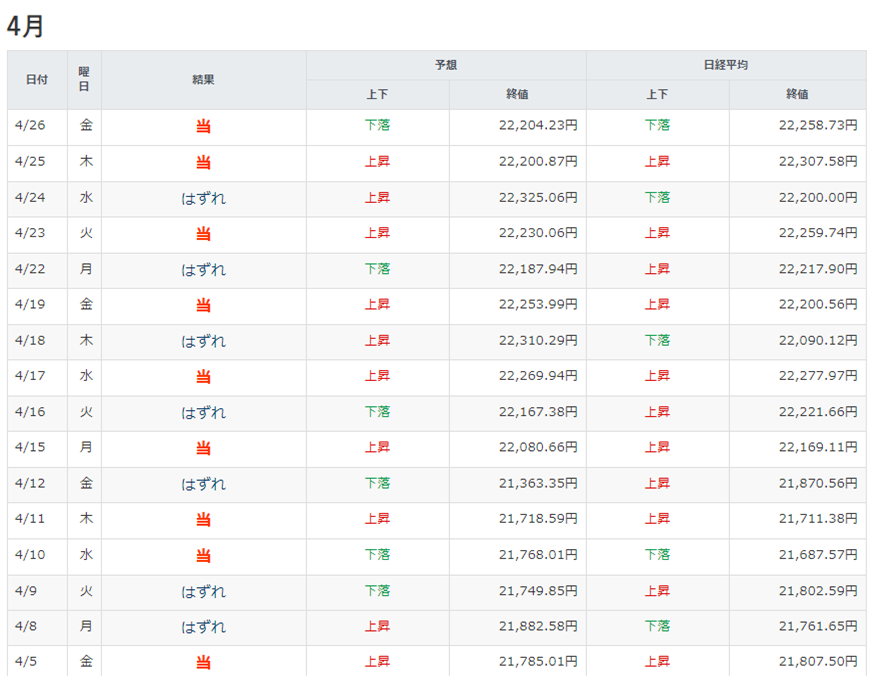Click the 下落 prediction for 4/22
Screen dimensions: 886x676
coord(376,269)
